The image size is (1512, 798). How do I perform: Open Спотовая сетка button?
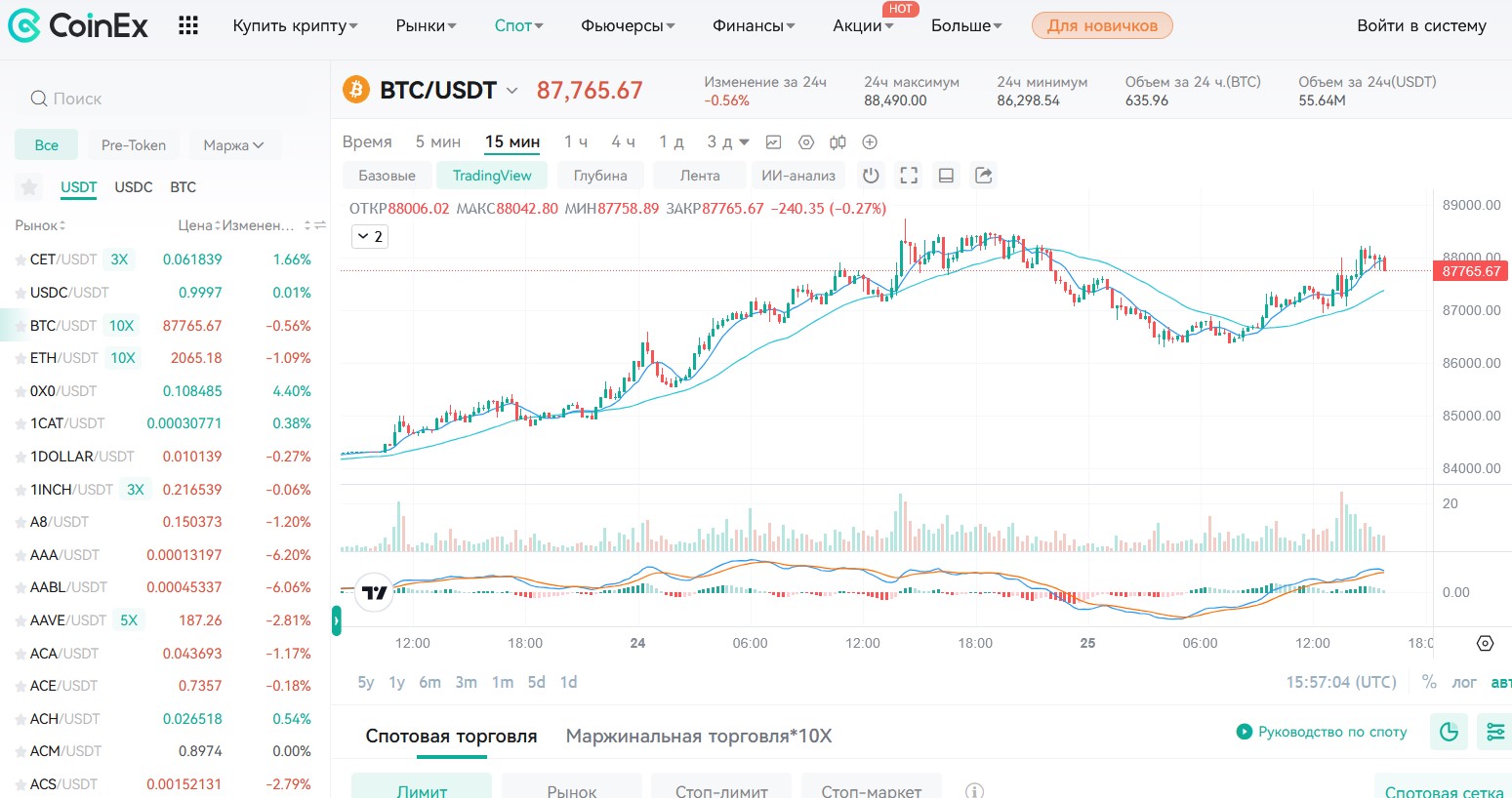tap(1443, 786)
